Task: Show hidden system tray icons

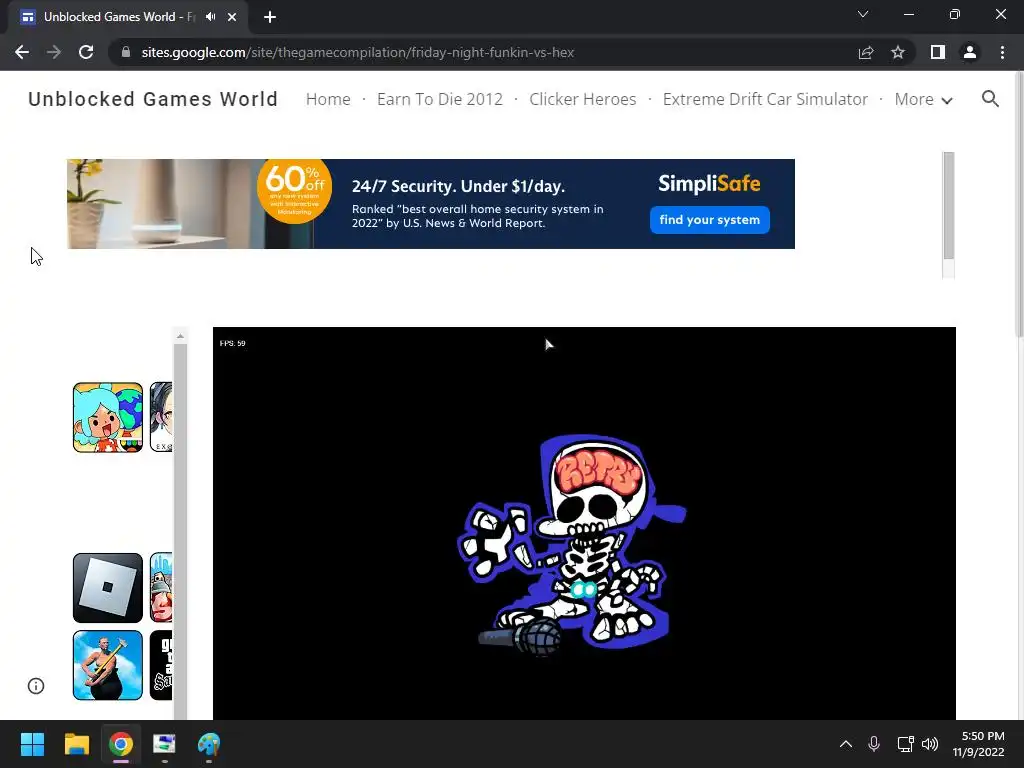Action: pyautogui.click(x=846, y=744)
